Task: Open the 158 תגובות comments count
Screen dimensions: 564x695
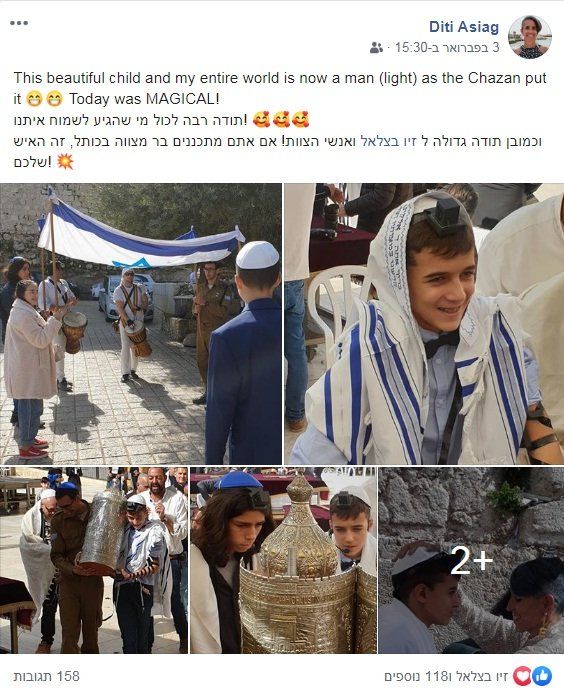Action: tap(46, 676)
